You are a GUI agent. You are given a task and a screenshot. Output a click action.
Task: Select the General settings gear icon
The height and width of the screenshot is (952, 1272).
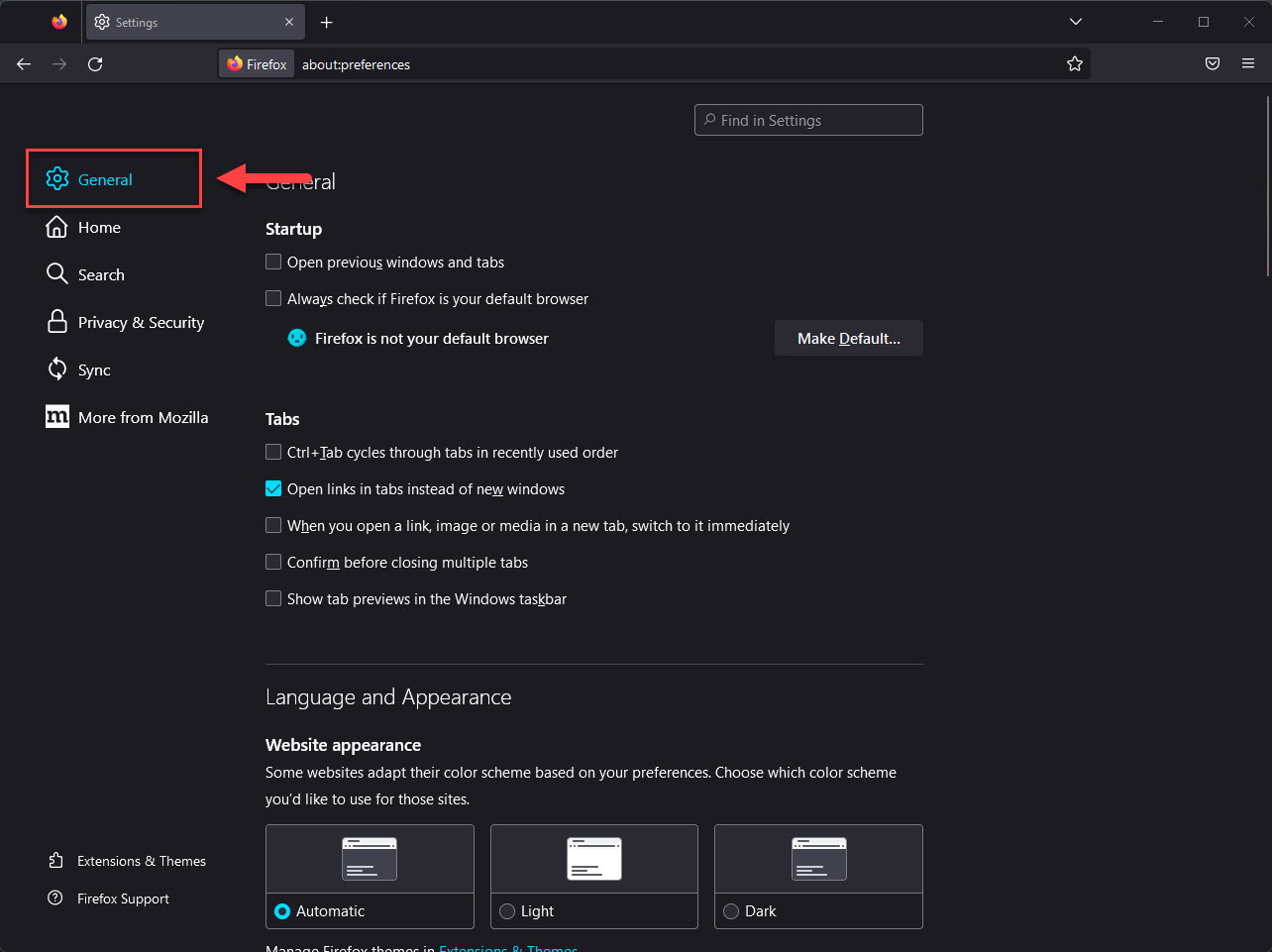(58, 178)
